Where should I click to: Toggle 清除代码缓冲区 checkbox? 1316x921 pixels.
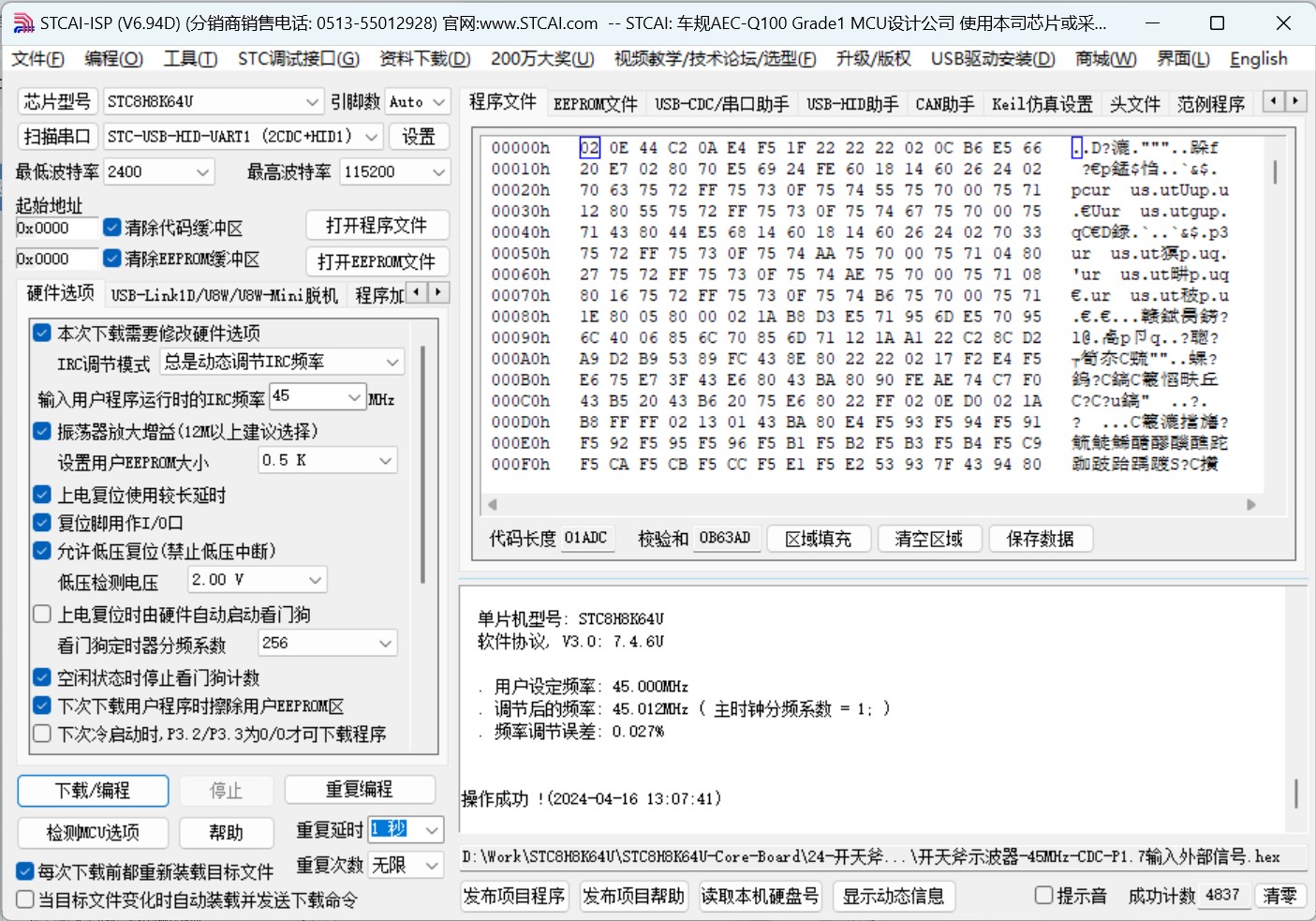[x=112, y=228]
